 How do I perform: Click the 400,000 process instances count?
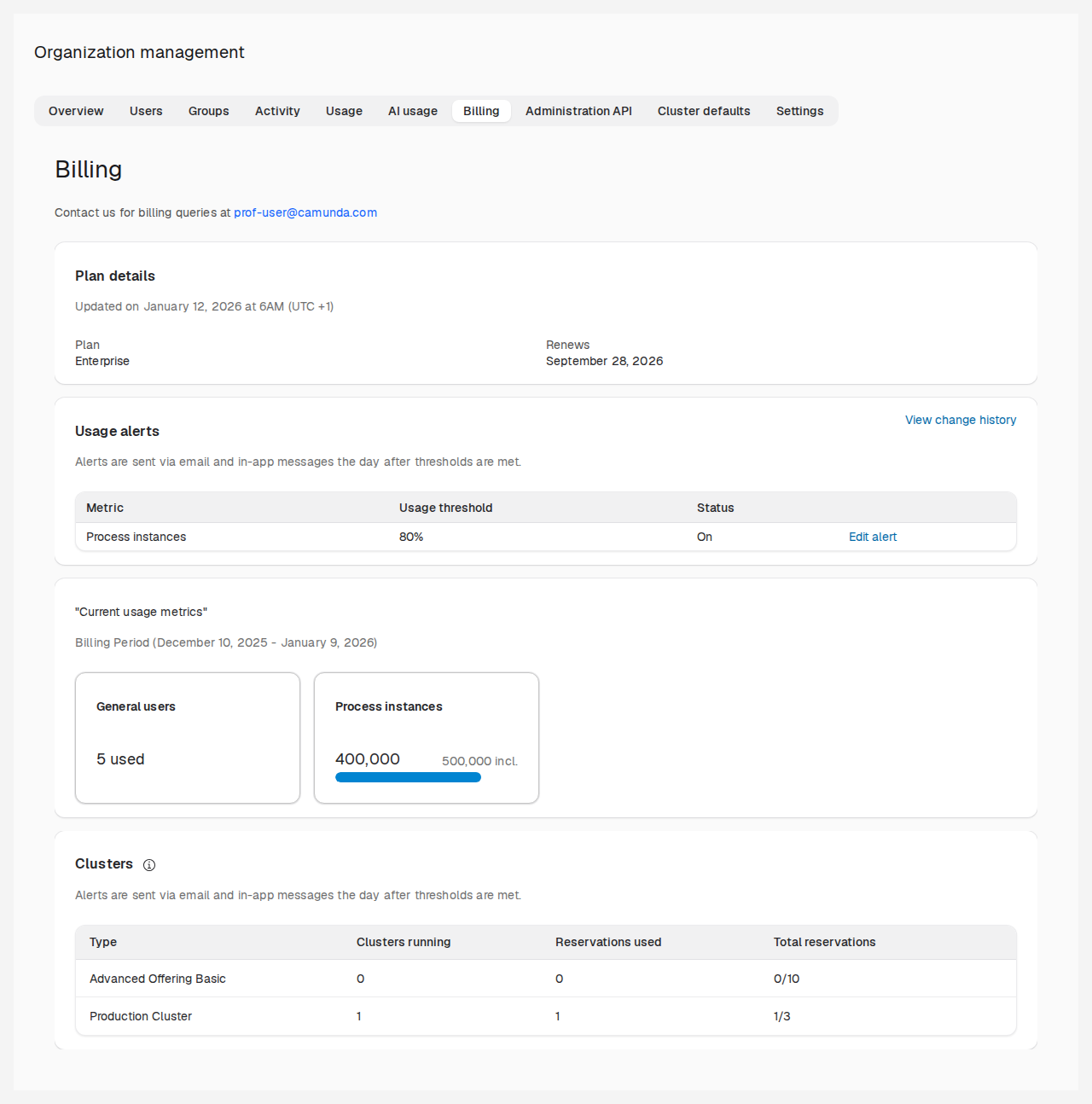[x=368, y=759]
